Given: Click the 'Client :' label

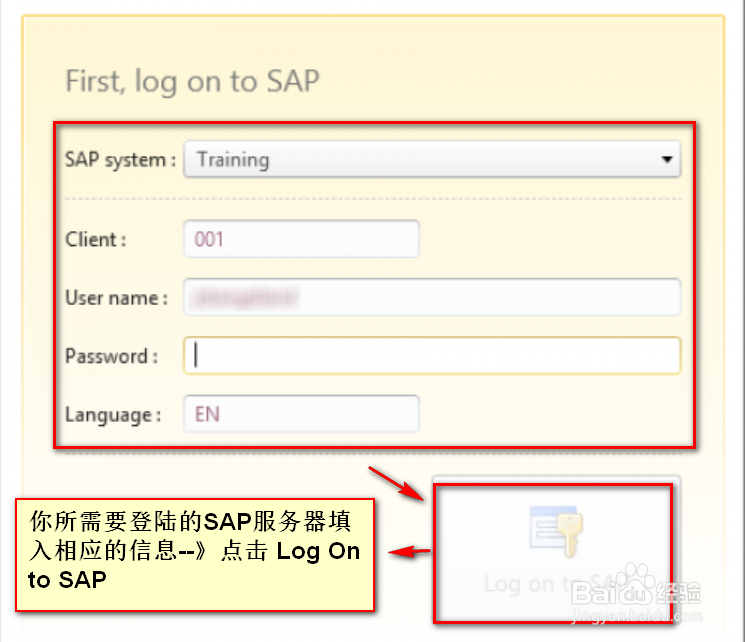Looking at the screenshot, I should tap(96, 239).
